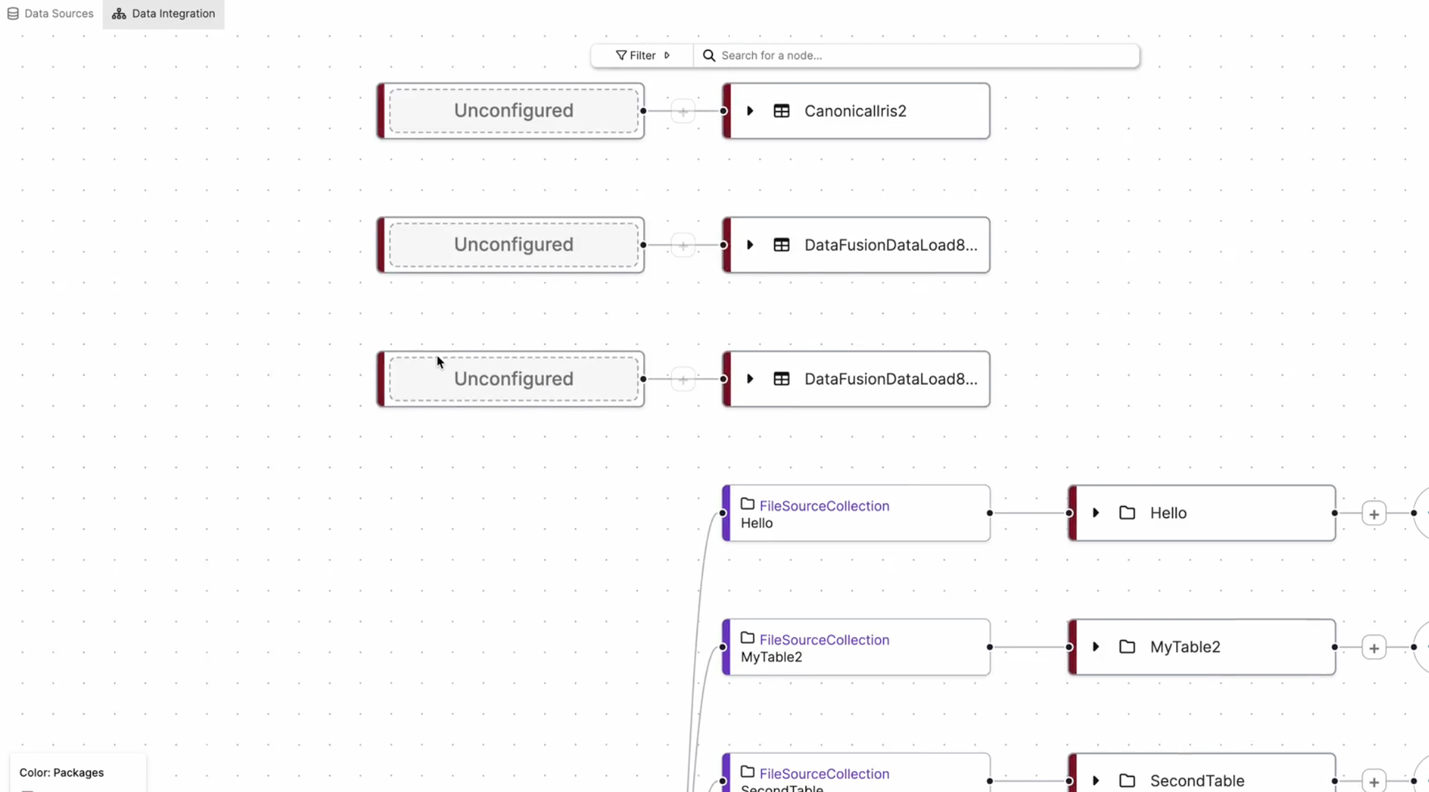Click the plus connector before the CanonicalIris2 node

pos(683,111)
